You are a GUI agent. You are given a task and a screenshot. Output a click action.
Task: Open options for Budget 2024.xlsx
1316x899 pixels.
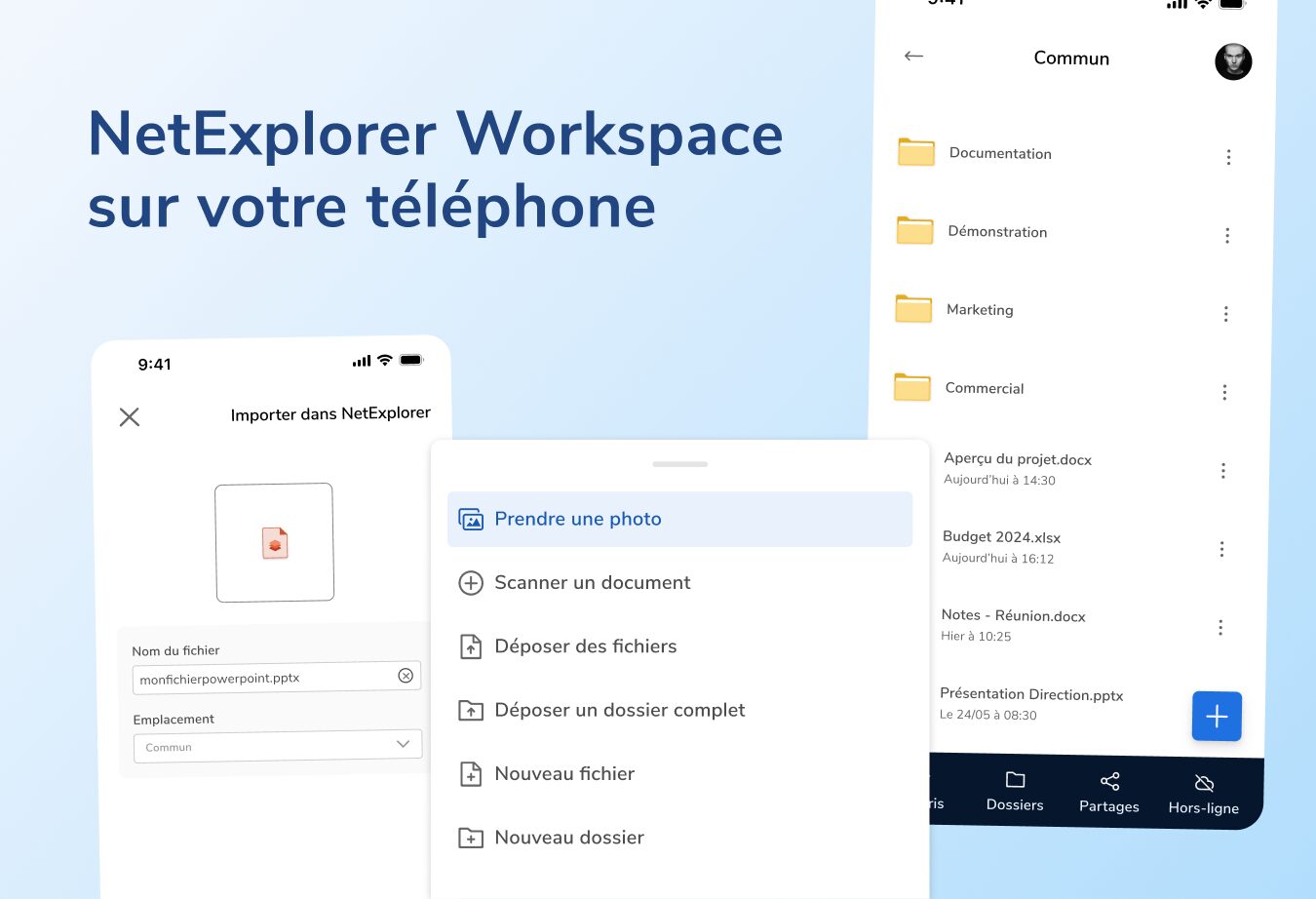(x=1221, y=549)
